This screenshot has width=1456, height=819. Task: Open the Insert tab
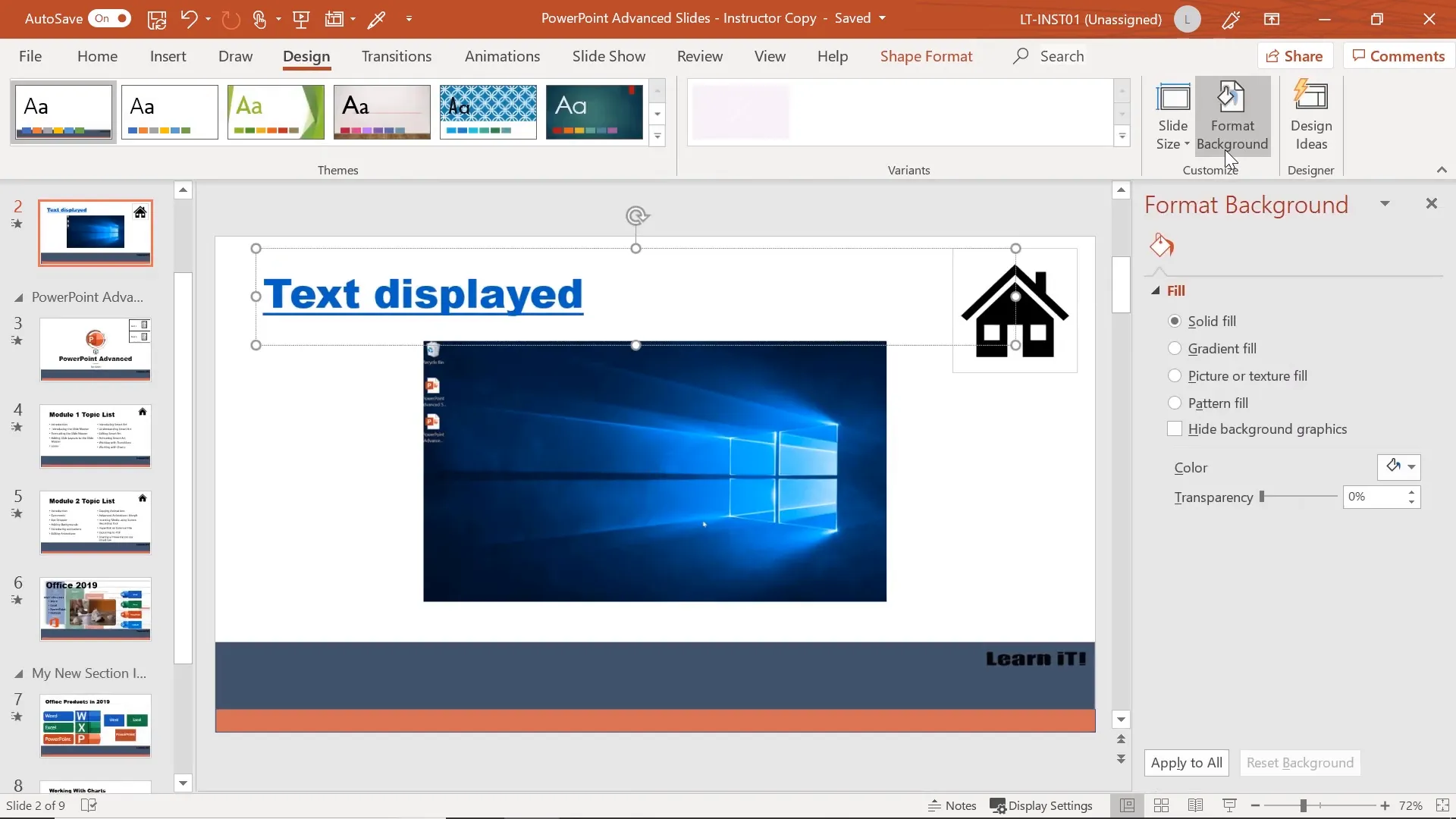coord(168,56)
